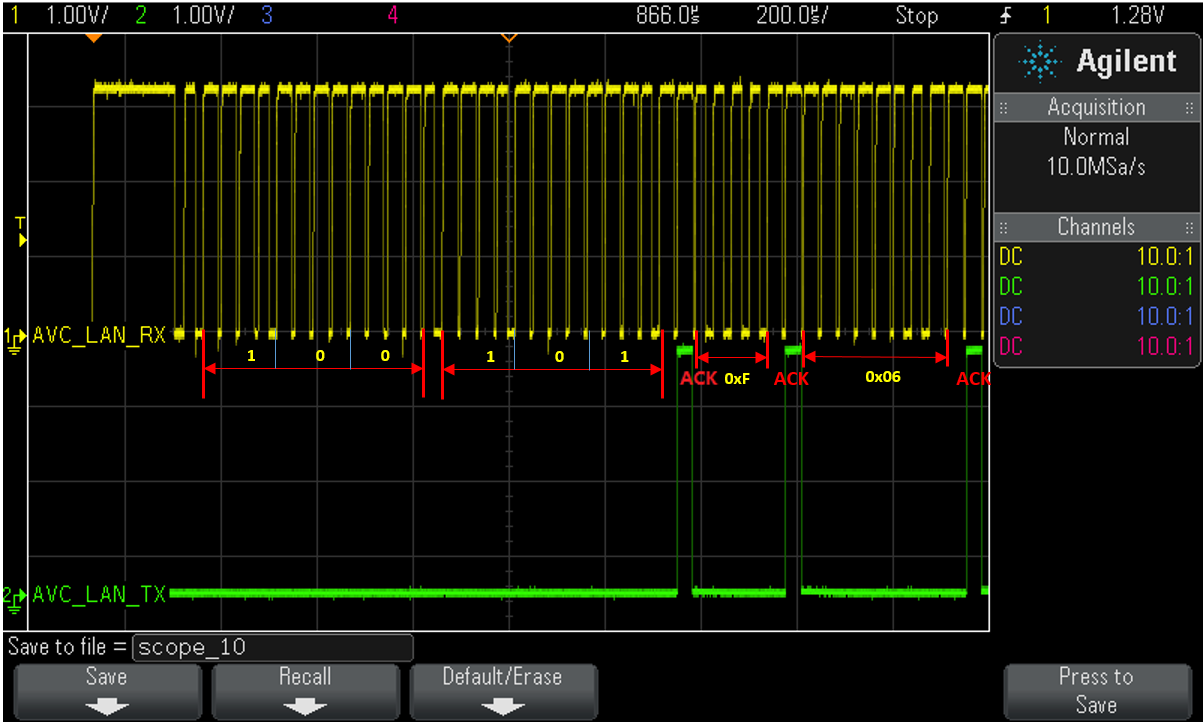Open the Recall softkey menu
This screenshot has height=724, width=1204.
tap(305, 691)
